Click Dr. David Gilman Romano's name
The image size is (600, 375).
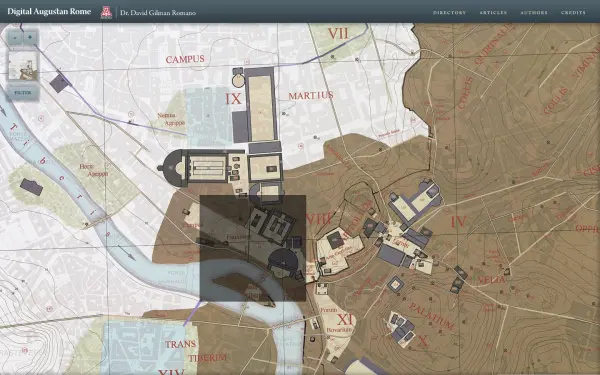coord(158,13)
